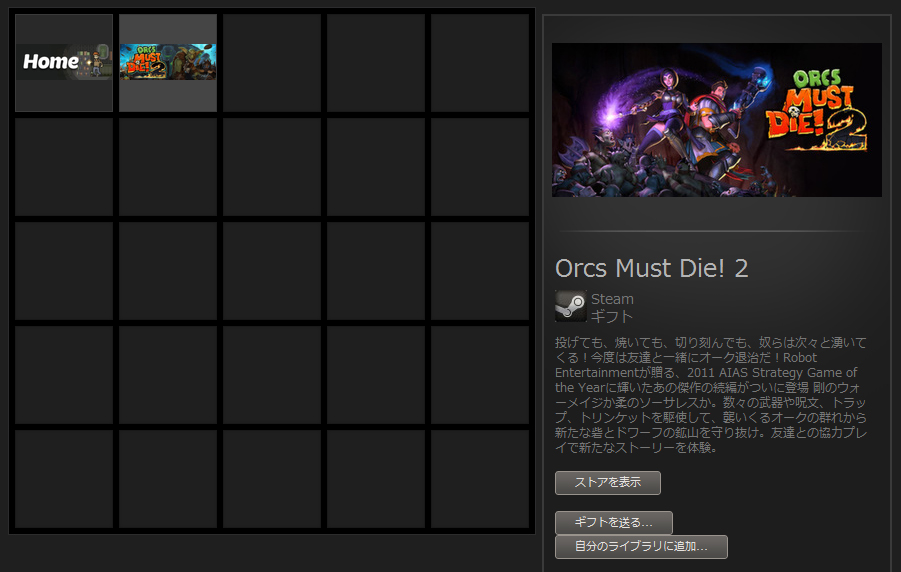Select the empty fourth slot in first row
This screenshot has height=572, width=901.
pos(376,63)
